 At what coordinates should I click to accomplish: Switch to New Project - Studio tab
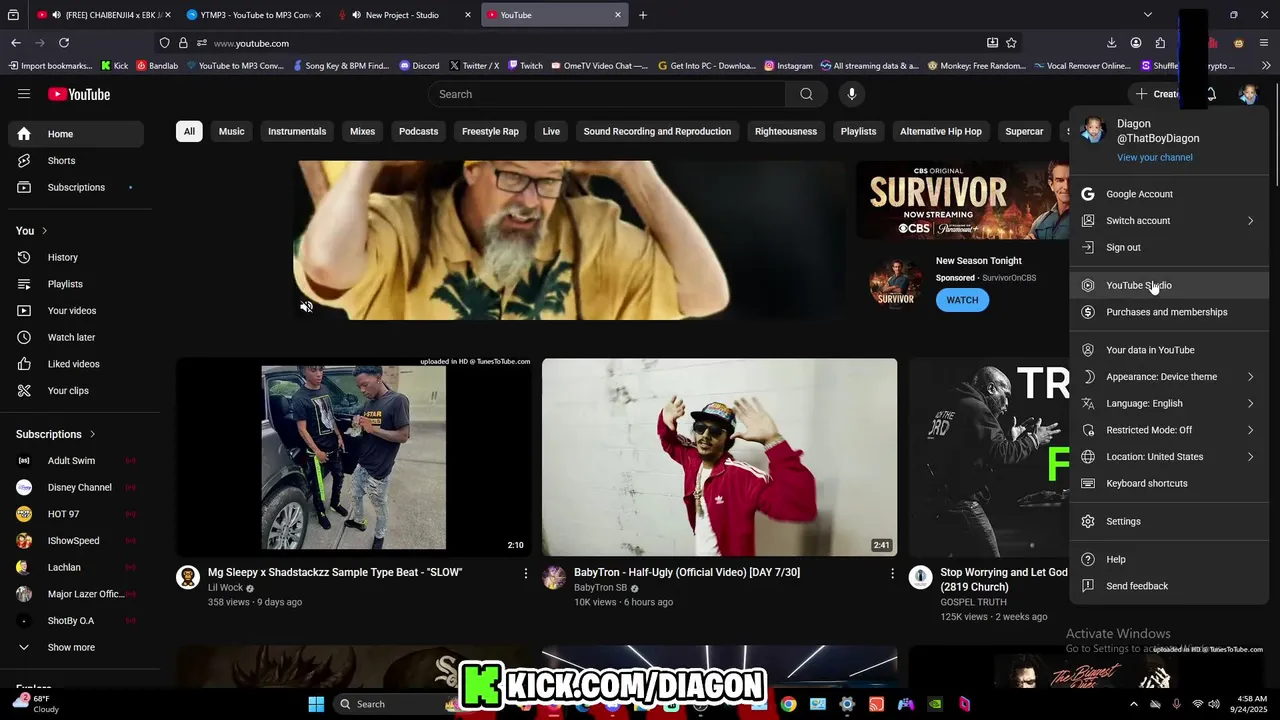[403, 15]
